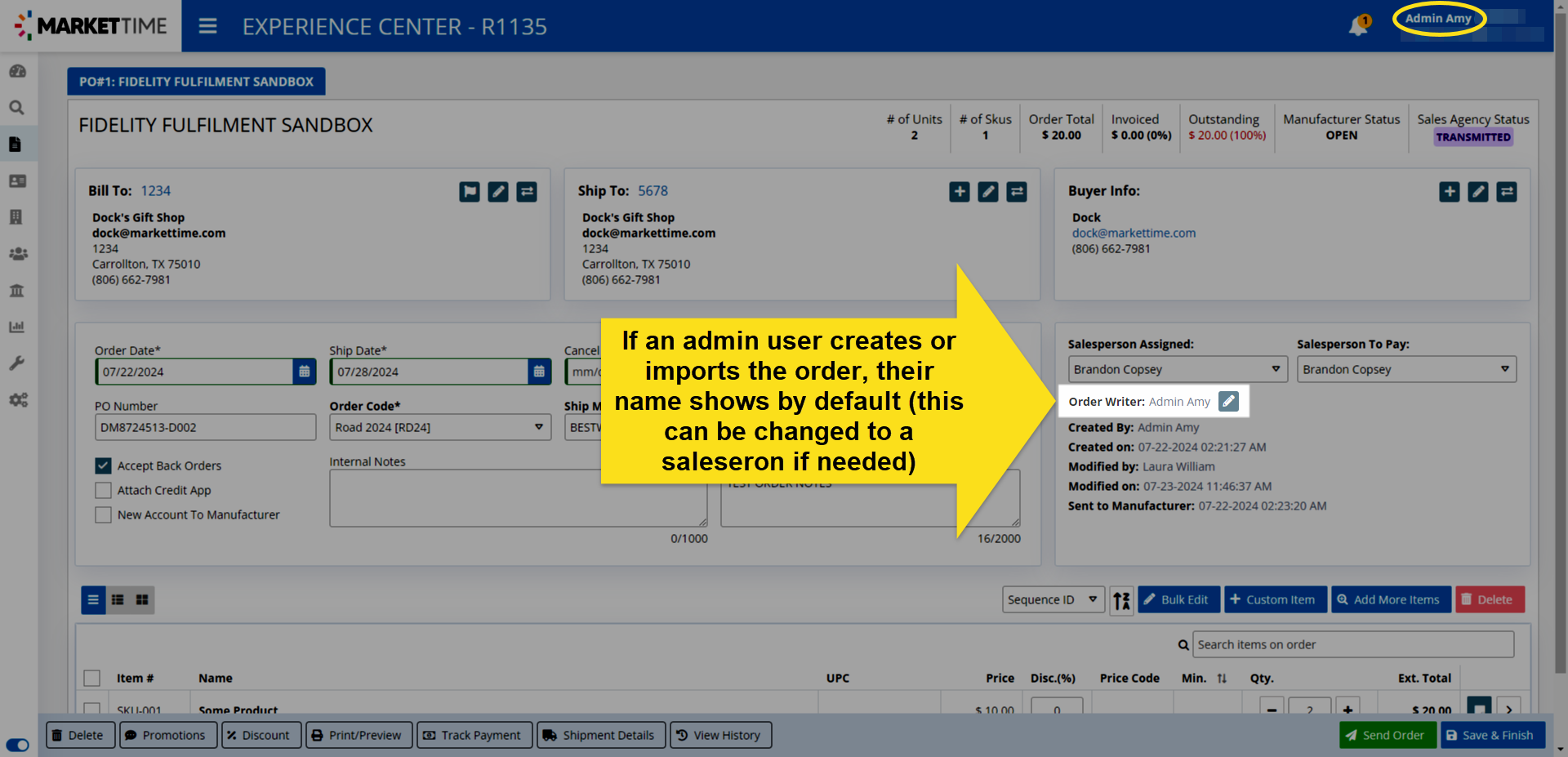Click the Ship To swap icon
Screen dimensions: 1568x757
coord(1016,192)
